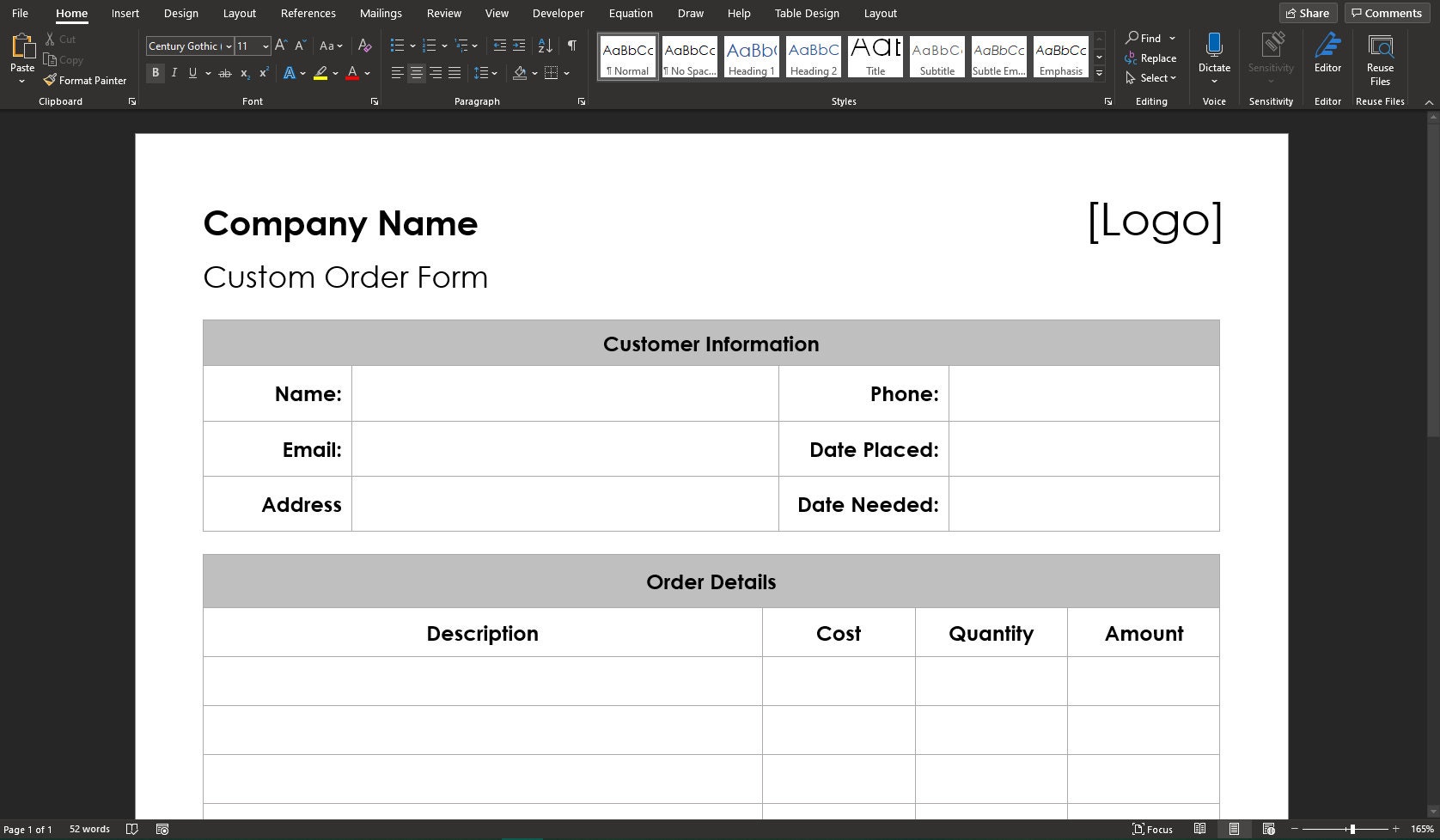Click the Focus mode status icon
This screenshot has height=840, width=1440.
coord(1153,829)
